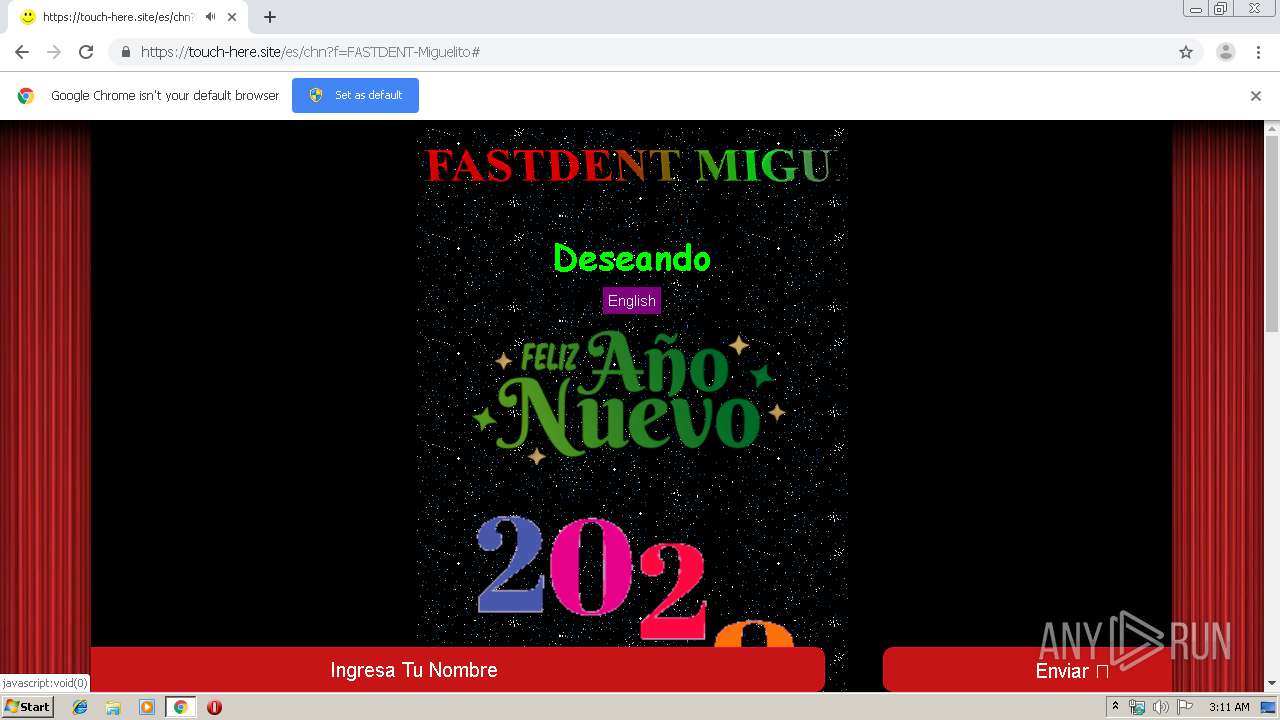View site info via the padlock icon

point(125,52)
